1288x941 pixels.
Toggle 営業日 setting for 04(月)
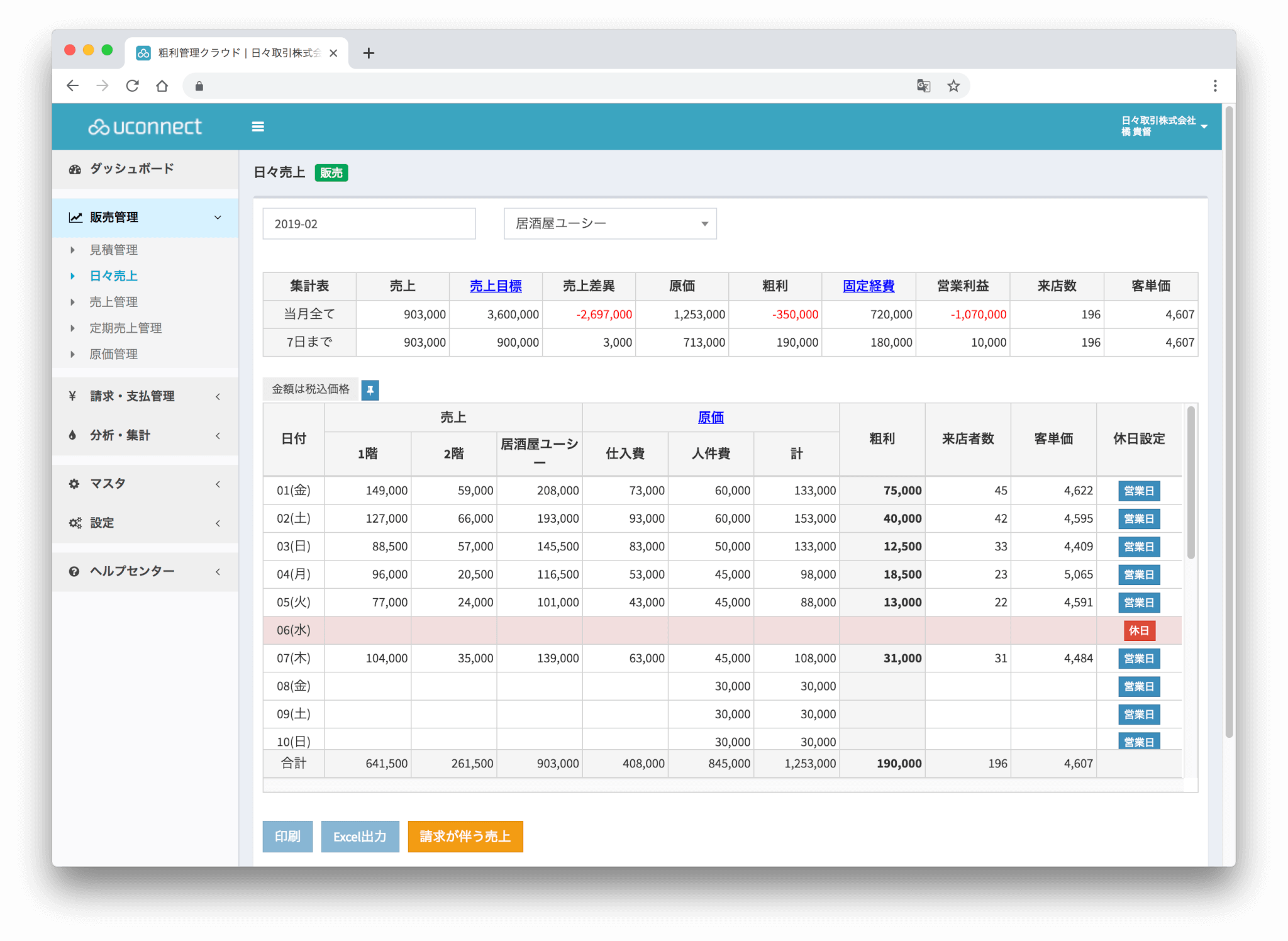tap(1139, 575)
